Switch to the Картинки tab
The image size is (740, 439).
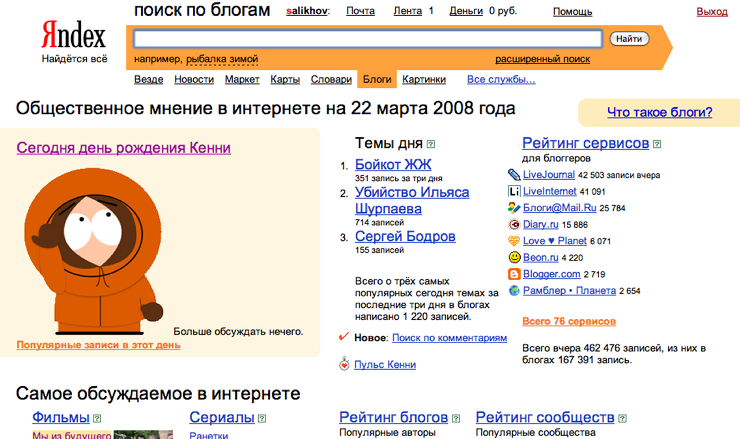[x=424, y=79]
